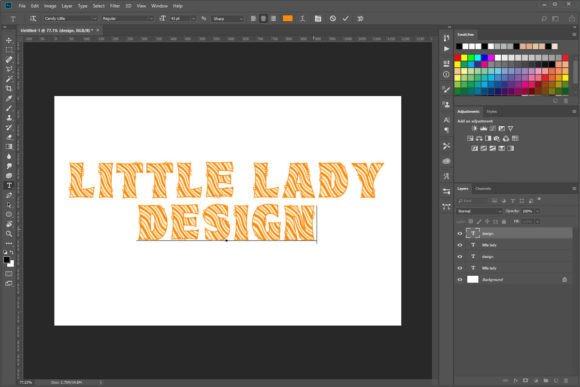Switch to the Channels tab
This screenshot has height=387, width=580.
(483, 188)
